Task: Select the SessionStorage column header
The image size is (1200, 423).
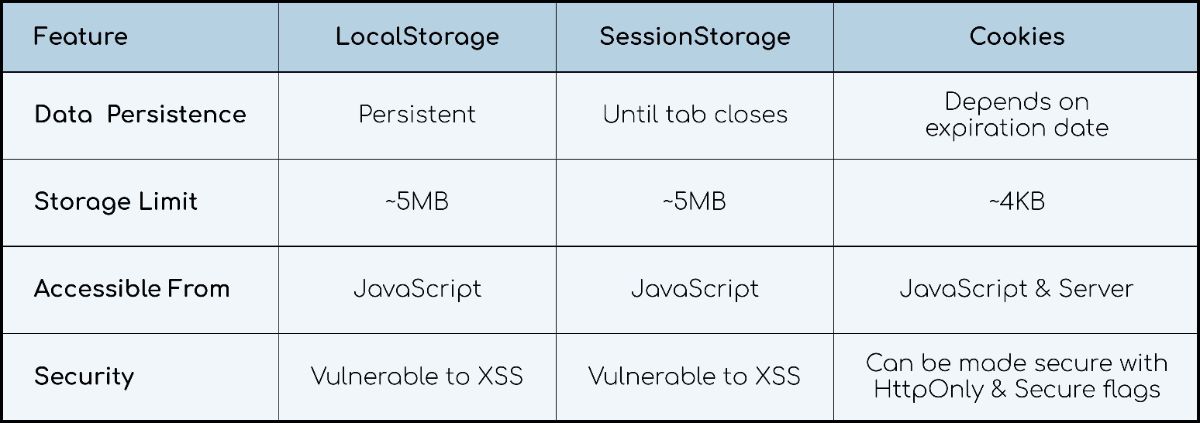Action: click(695, 37)
